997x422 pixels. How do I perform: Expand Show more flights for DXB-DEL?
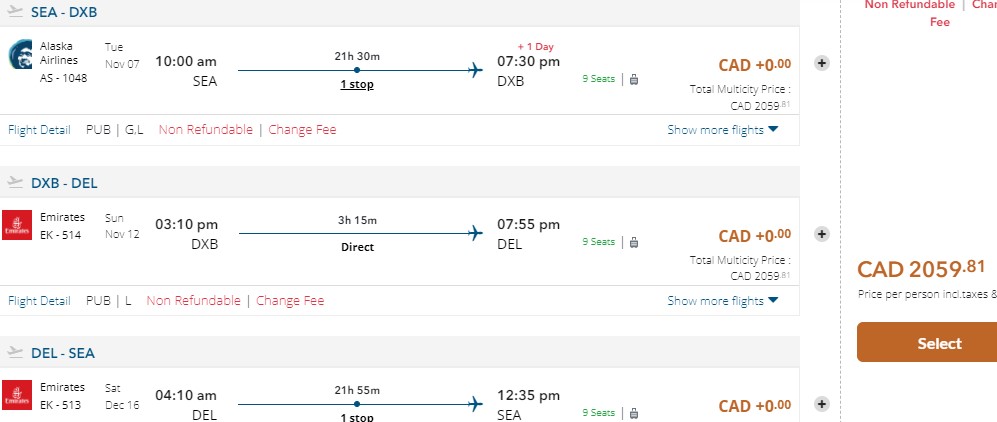(x=722, y=301)
